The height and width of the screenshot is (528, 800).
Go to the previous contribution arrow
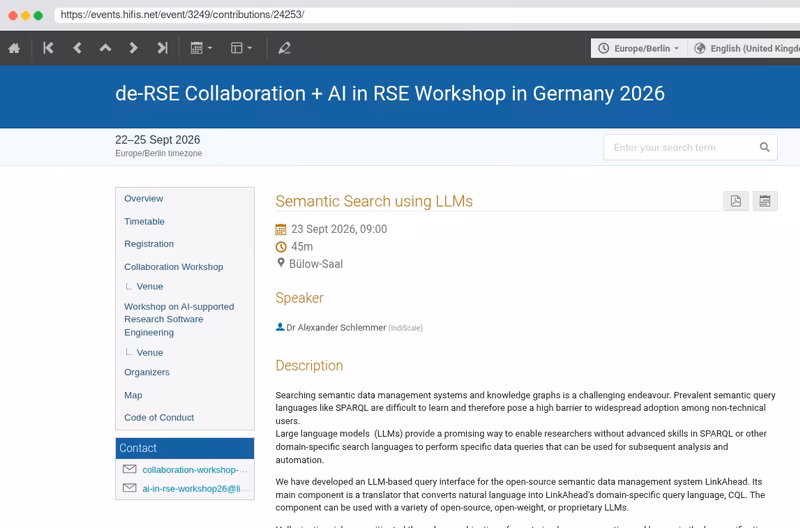pos(77,48)
